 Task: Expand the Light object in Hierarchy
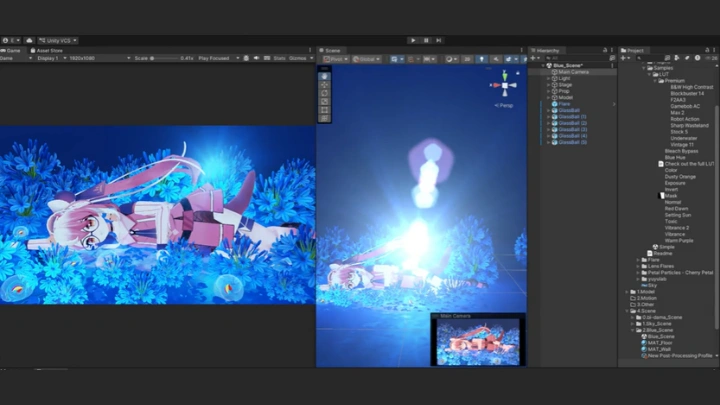point(548,79)
